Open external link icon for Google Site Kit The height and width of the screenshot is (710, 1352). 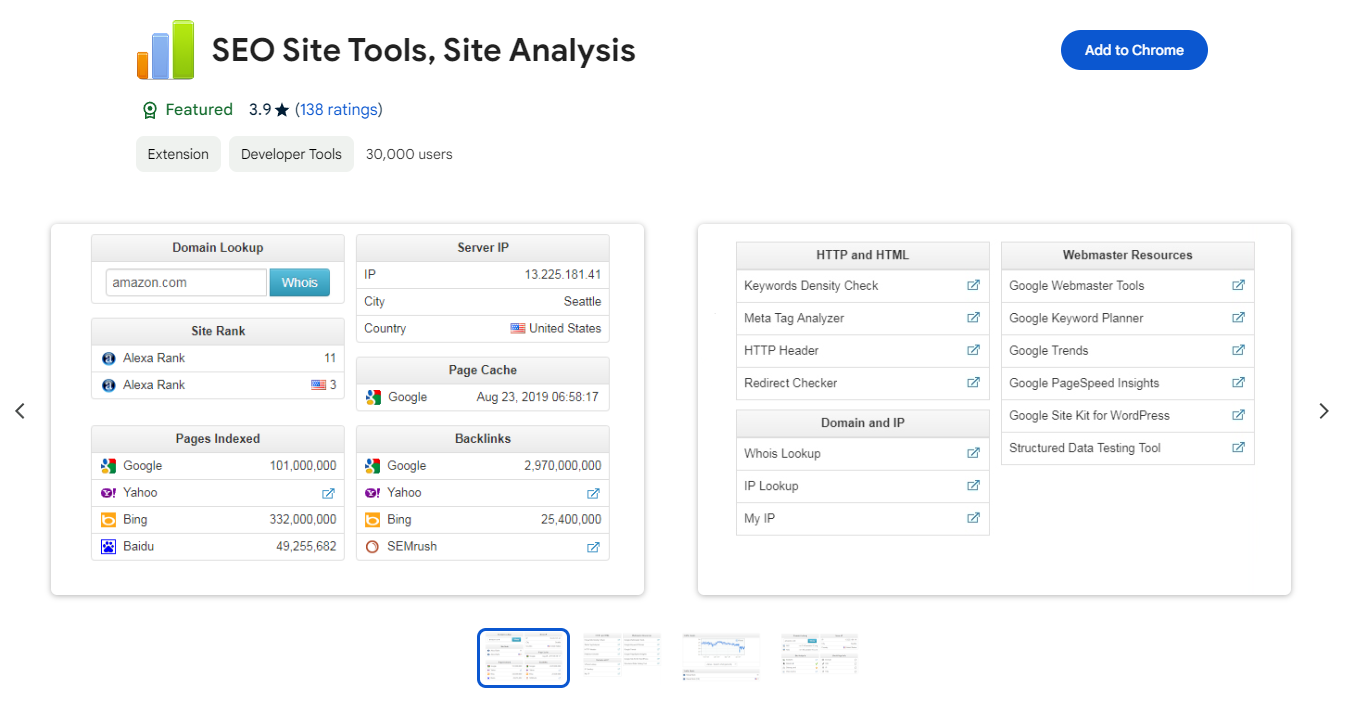pyautogui.click(x=1238, y=415)
